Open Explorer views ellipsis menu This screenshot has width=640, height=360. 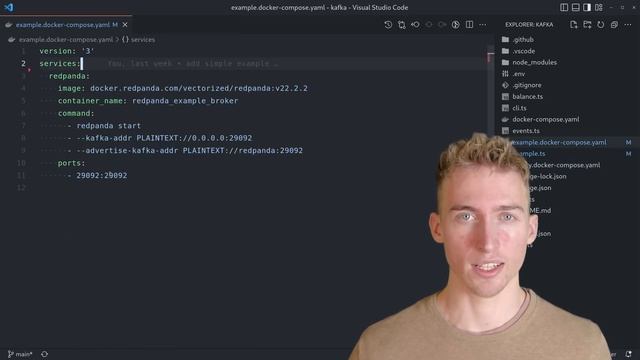(x=628, y=24)
